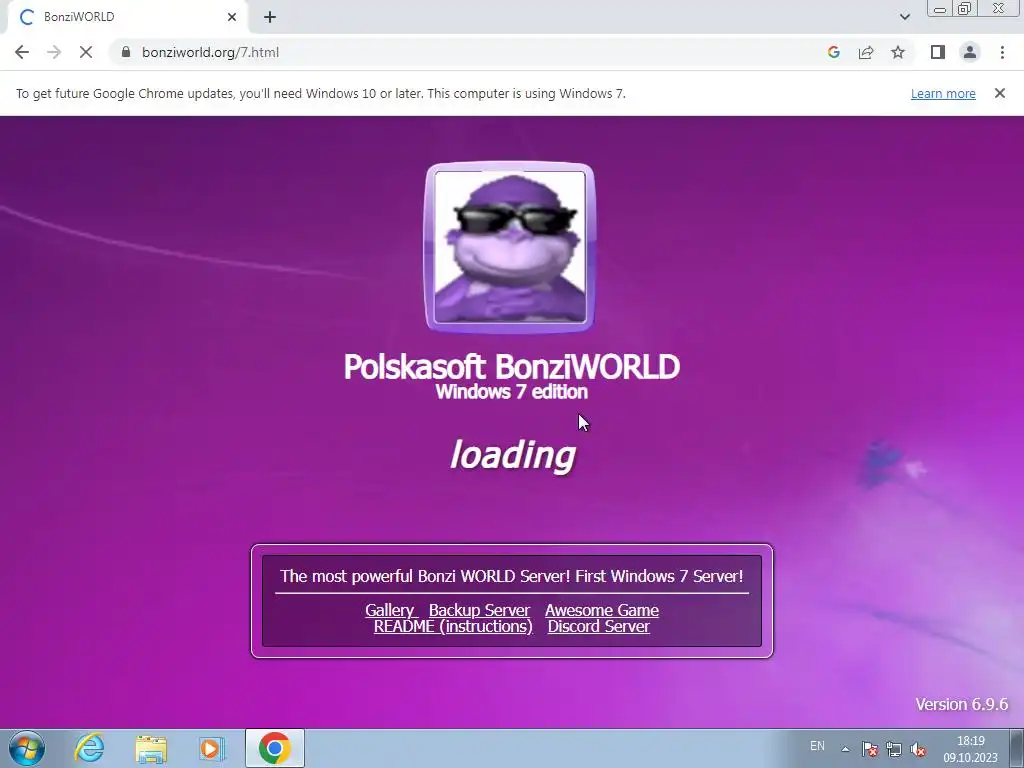Open Action Center flag icon
This screenshot has width=1024, height=768.
point(869,749)
